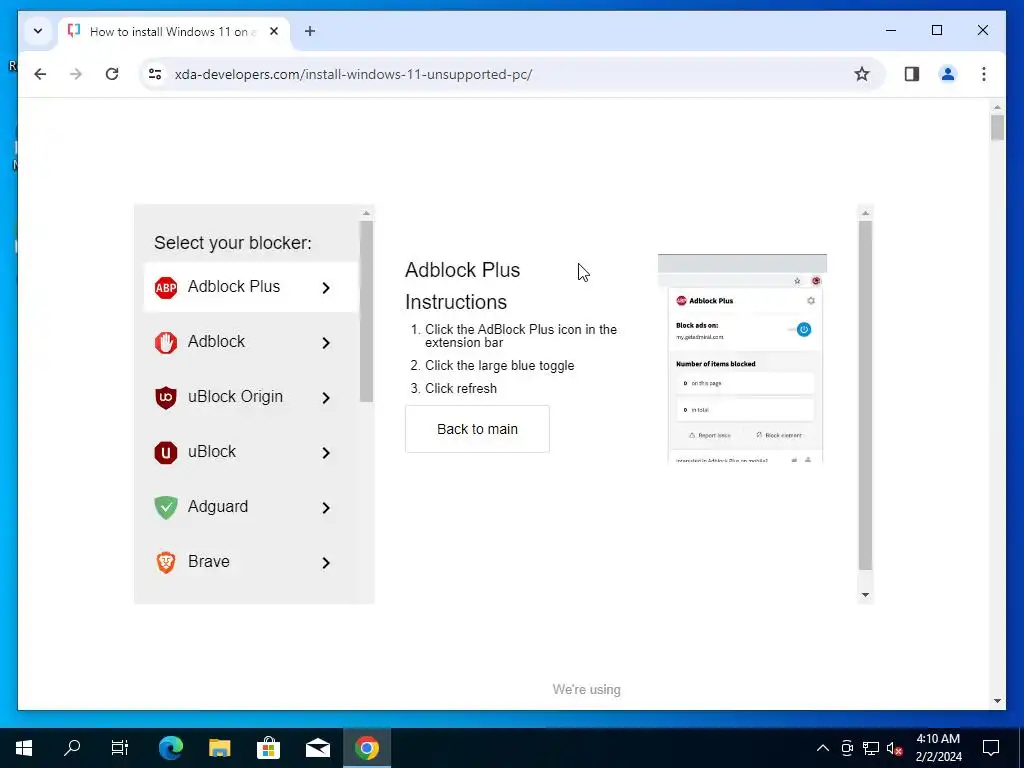Open the Chrome side panel
Screen dimensions: 1024x768
(x=912, y=74)
